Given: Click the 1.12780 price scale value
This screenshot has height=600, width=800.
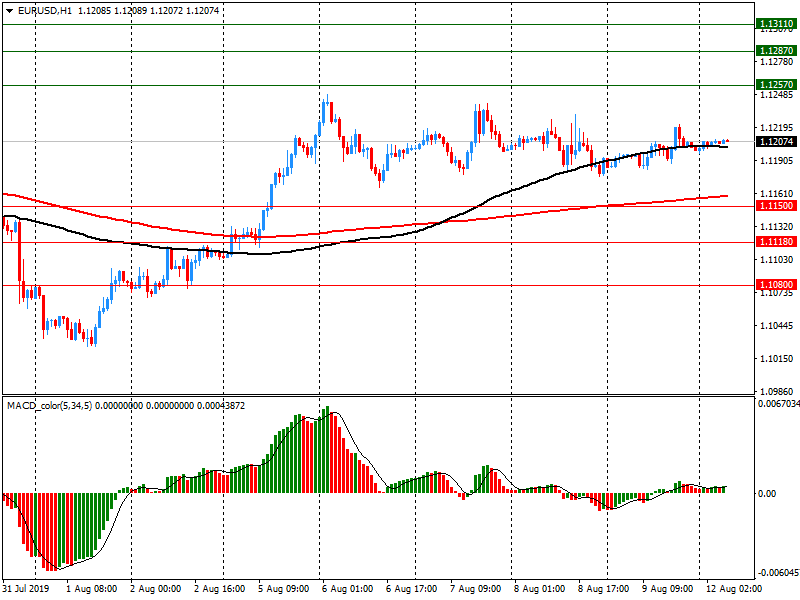Looking at the screenshot, I should [777, 62].
